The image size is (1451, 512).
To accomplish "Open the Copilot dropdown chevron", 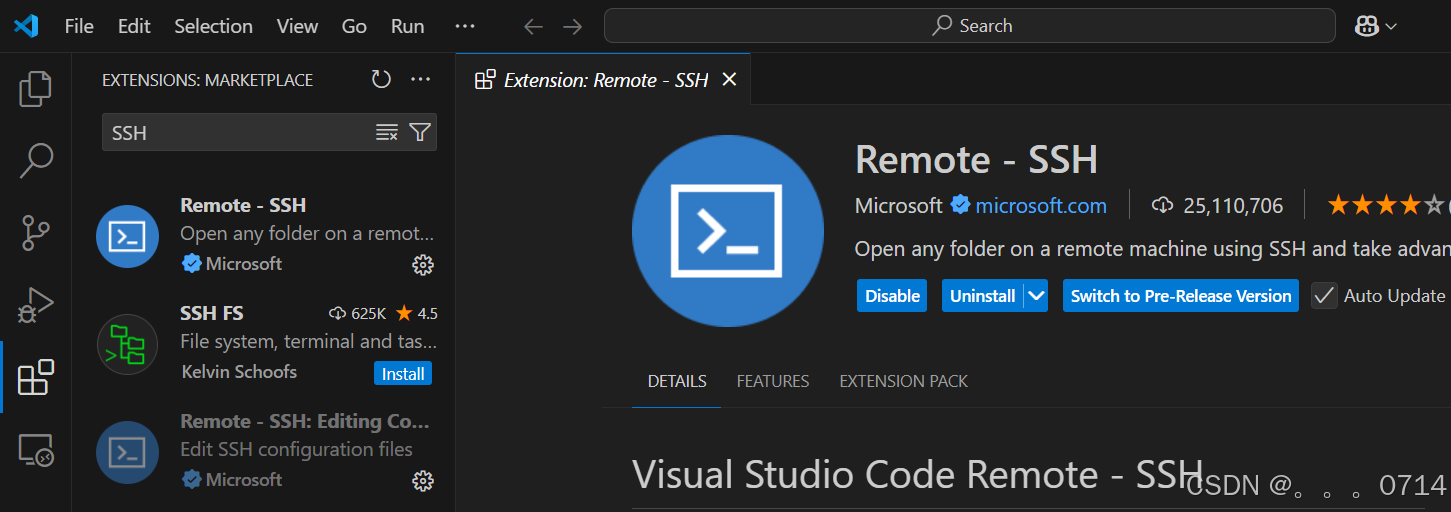I will coord(1390,27).
